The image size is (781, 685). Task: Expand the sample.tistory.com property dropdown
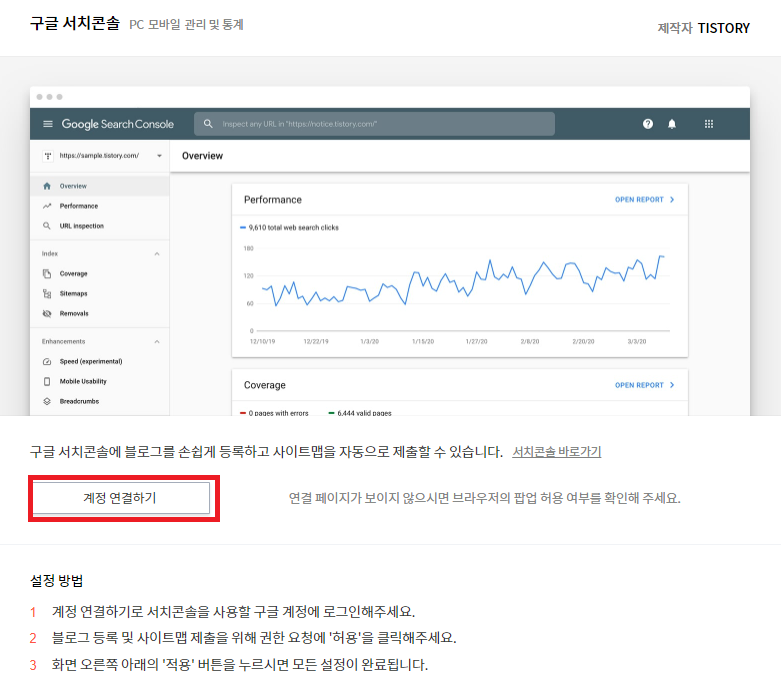(x=159, y=156)
